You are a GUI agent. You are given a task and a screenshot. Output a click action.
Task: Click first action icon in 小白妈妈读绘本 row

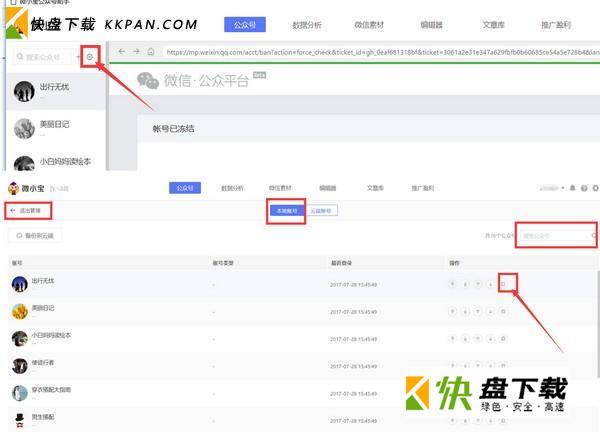pyautogui.click(x=452, y=338)
